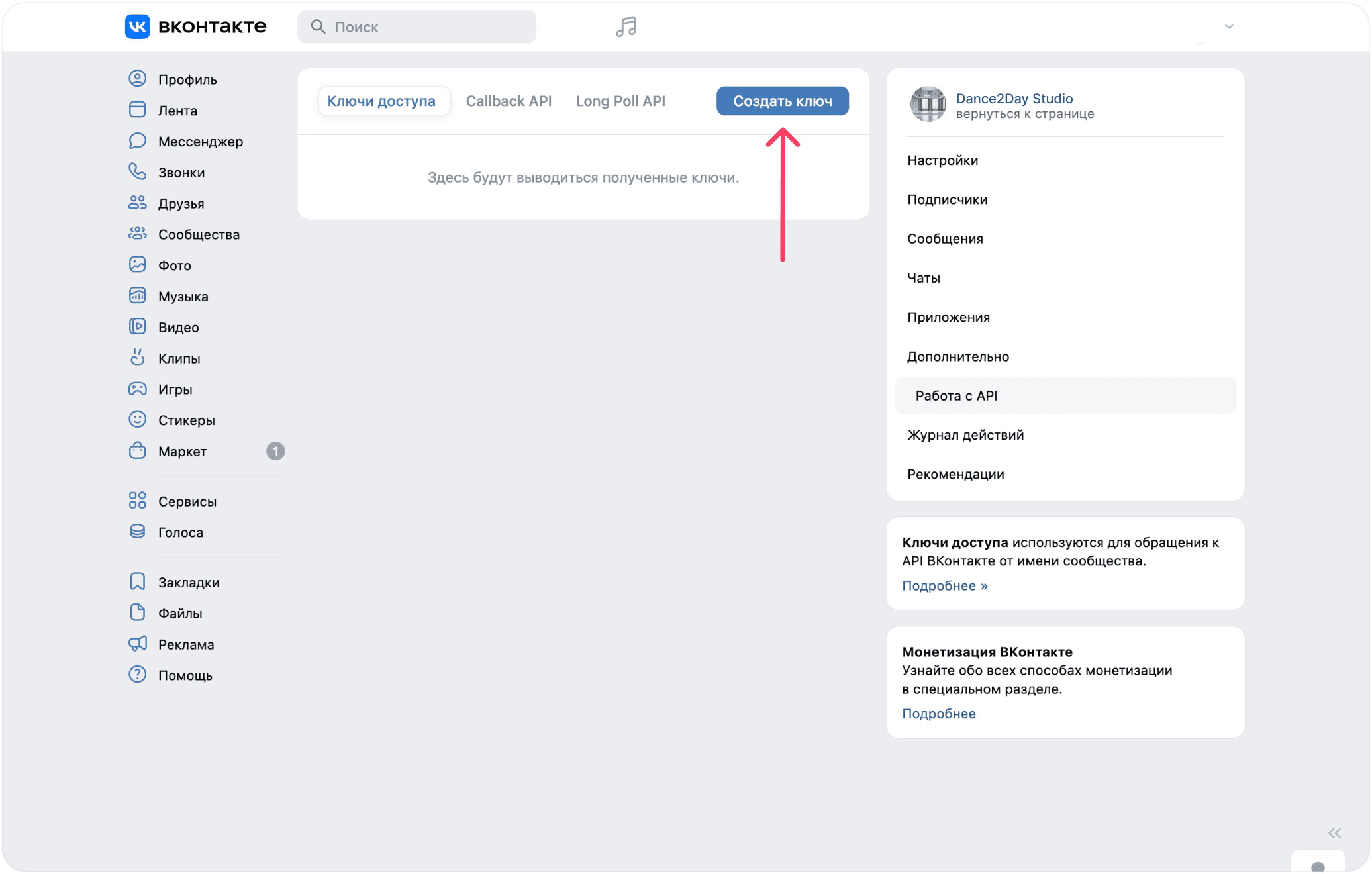Collapse panel with double chevron arrow

point(1334,833)
